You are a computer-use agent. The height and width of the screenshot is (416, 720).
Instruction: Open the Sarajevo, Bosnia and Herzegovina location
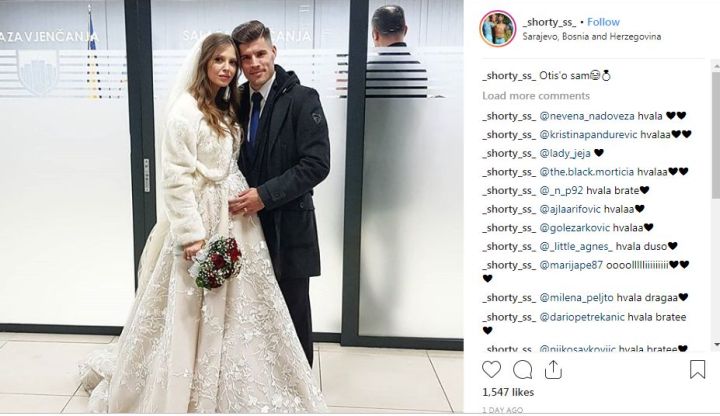point(591,37)
